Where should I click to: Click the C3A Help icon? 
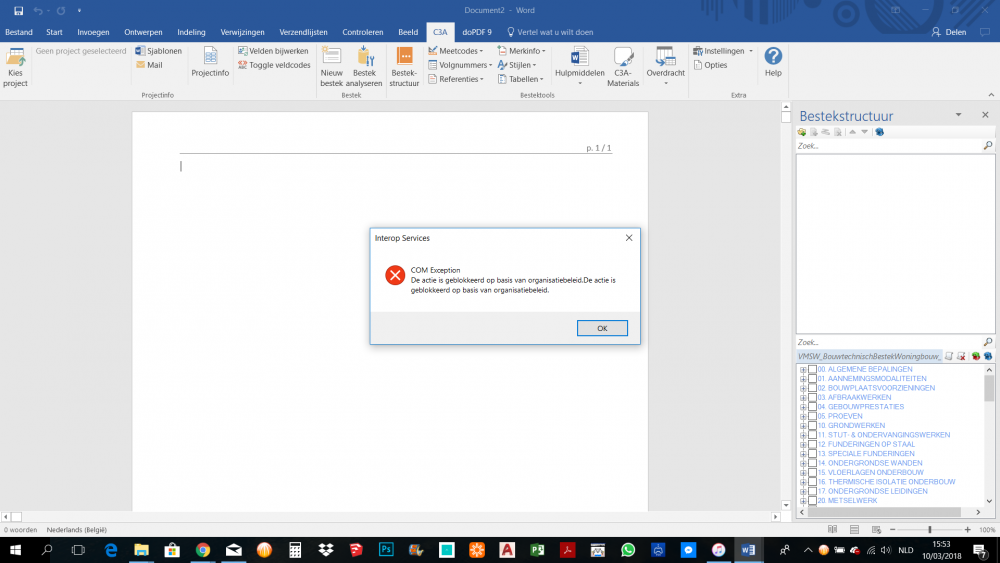(773, 62)
